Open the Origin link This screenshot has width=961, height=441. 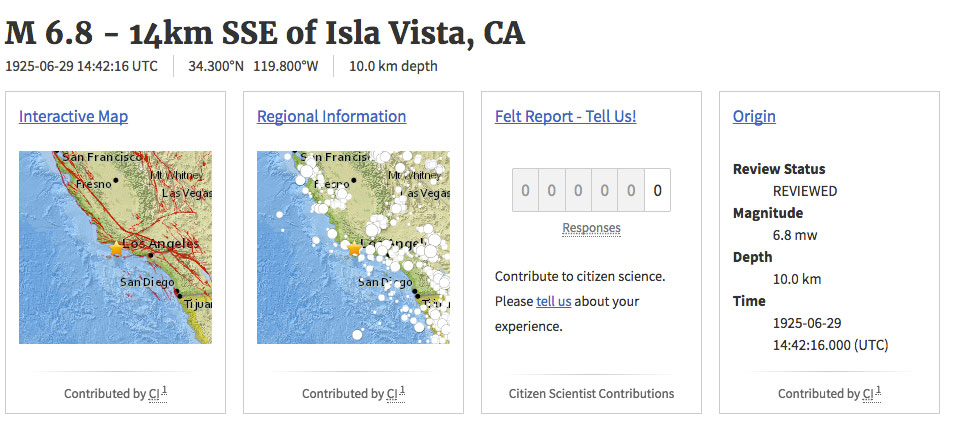(754, 116)
